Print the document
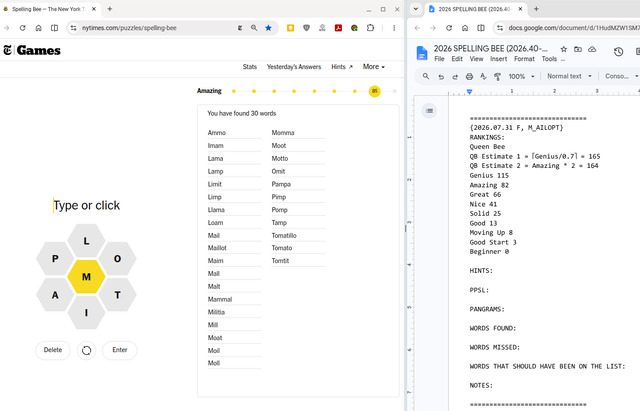 click(x=469, y=76)
